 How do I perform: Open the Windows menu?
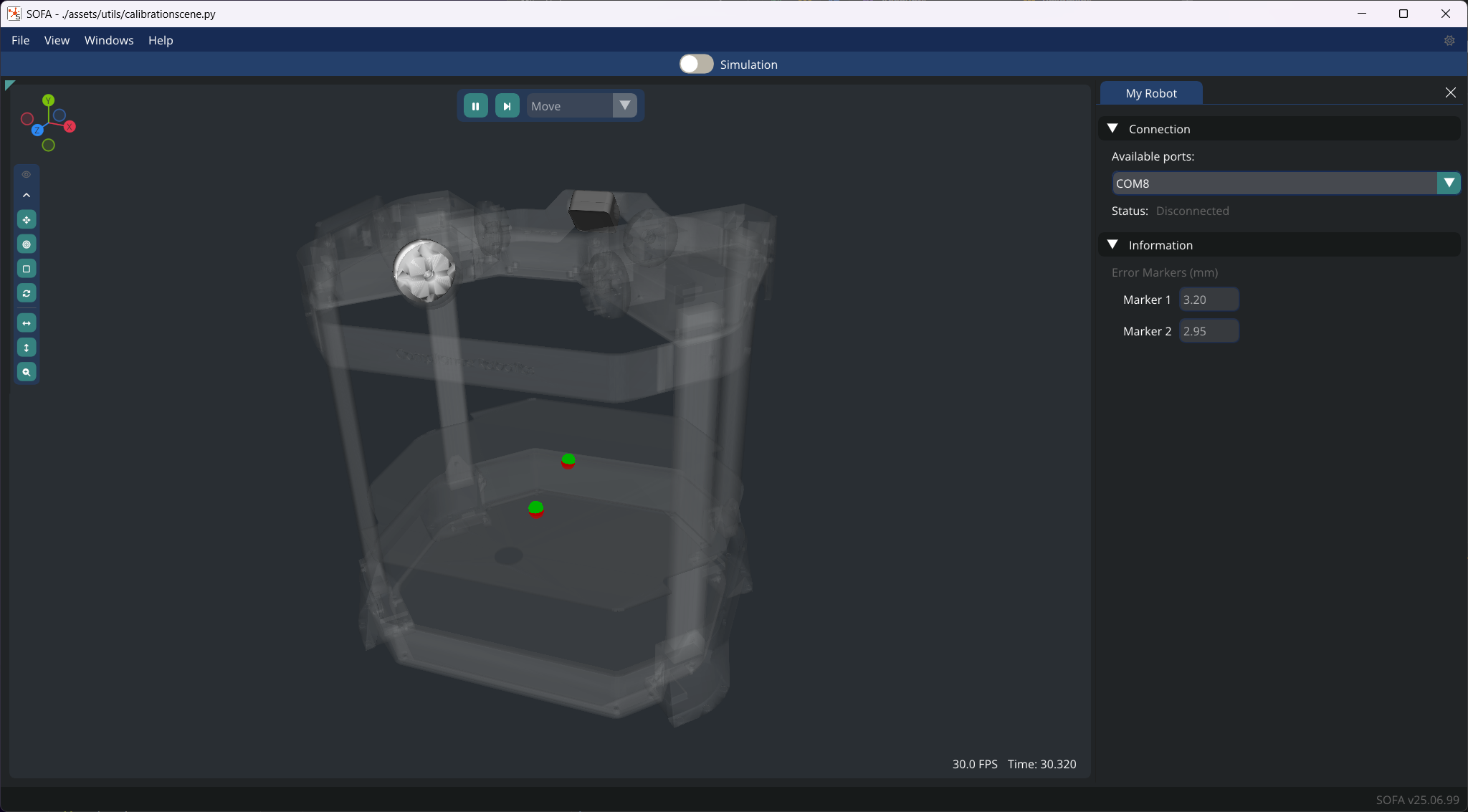pyautogui.click(x=109, y=40)
